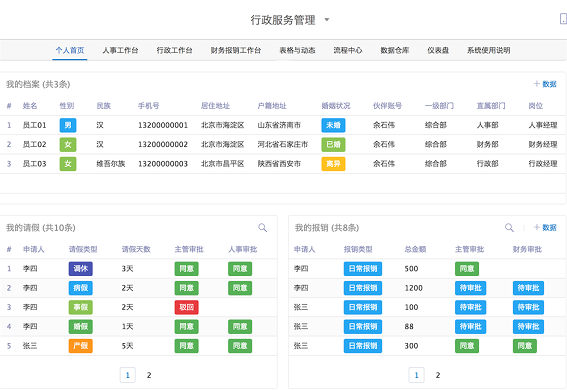This screenshot has width=567, height=390.
Task: Switch to 个人首页 tab
Action: 70,50
